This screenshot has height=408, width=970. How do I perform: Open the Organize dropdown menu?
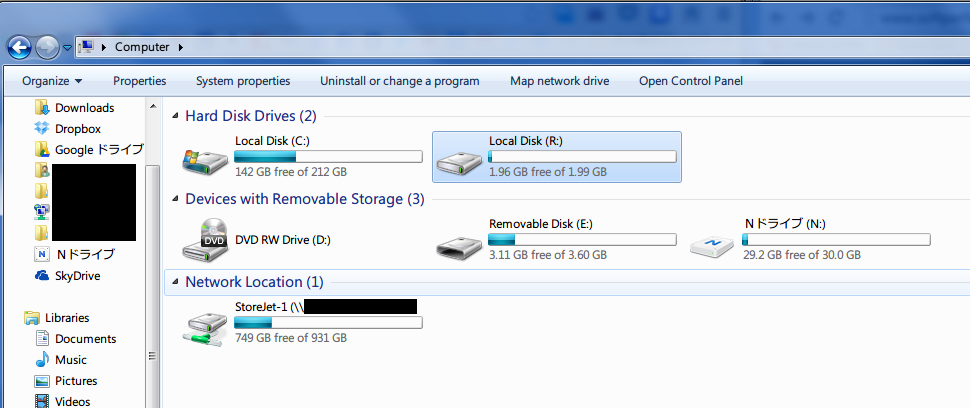pyautogui.click(x=52, y=81)
